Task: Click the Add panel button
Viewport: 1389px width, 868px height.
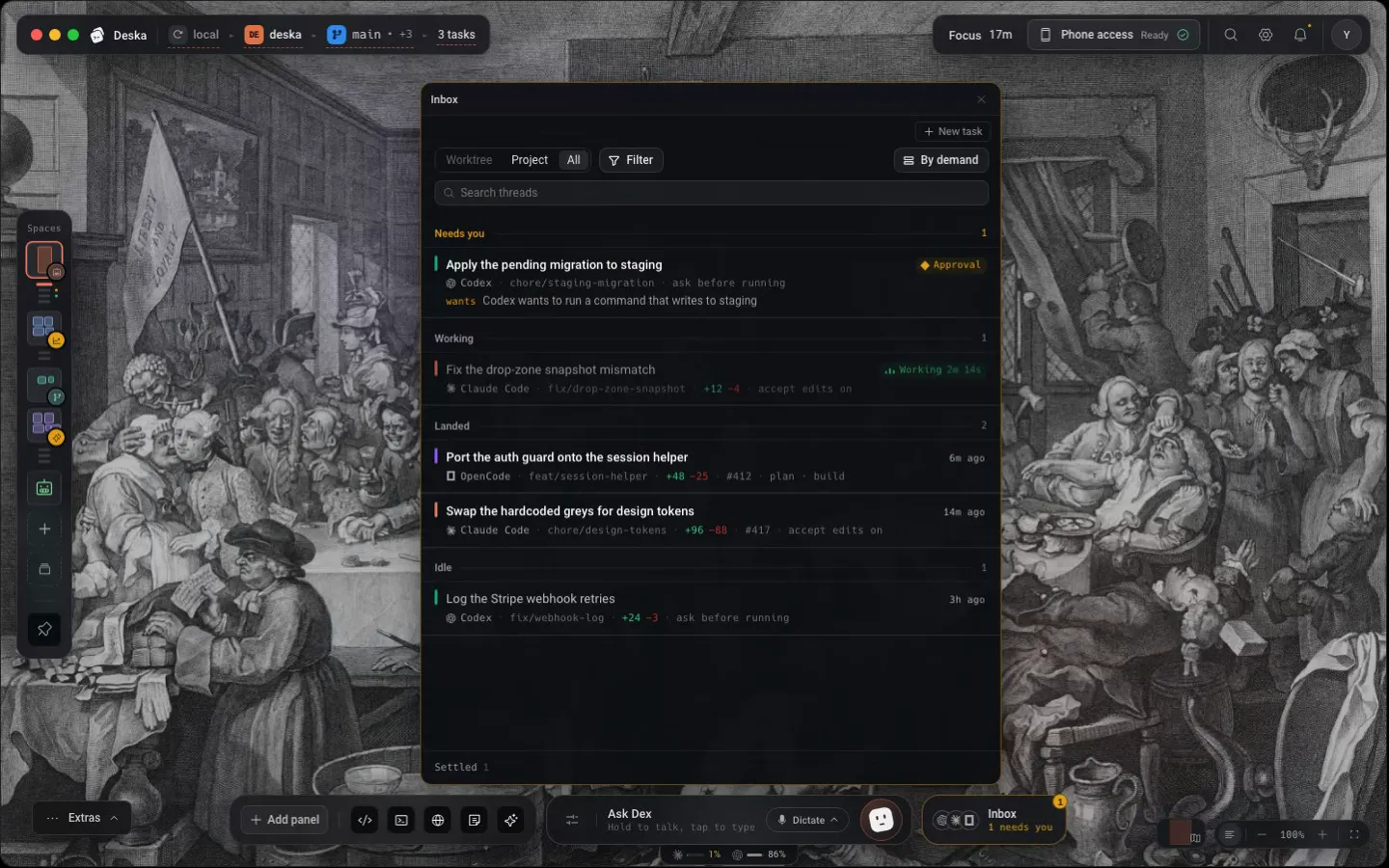Action: pyautogui.click(x=285, y=820)
